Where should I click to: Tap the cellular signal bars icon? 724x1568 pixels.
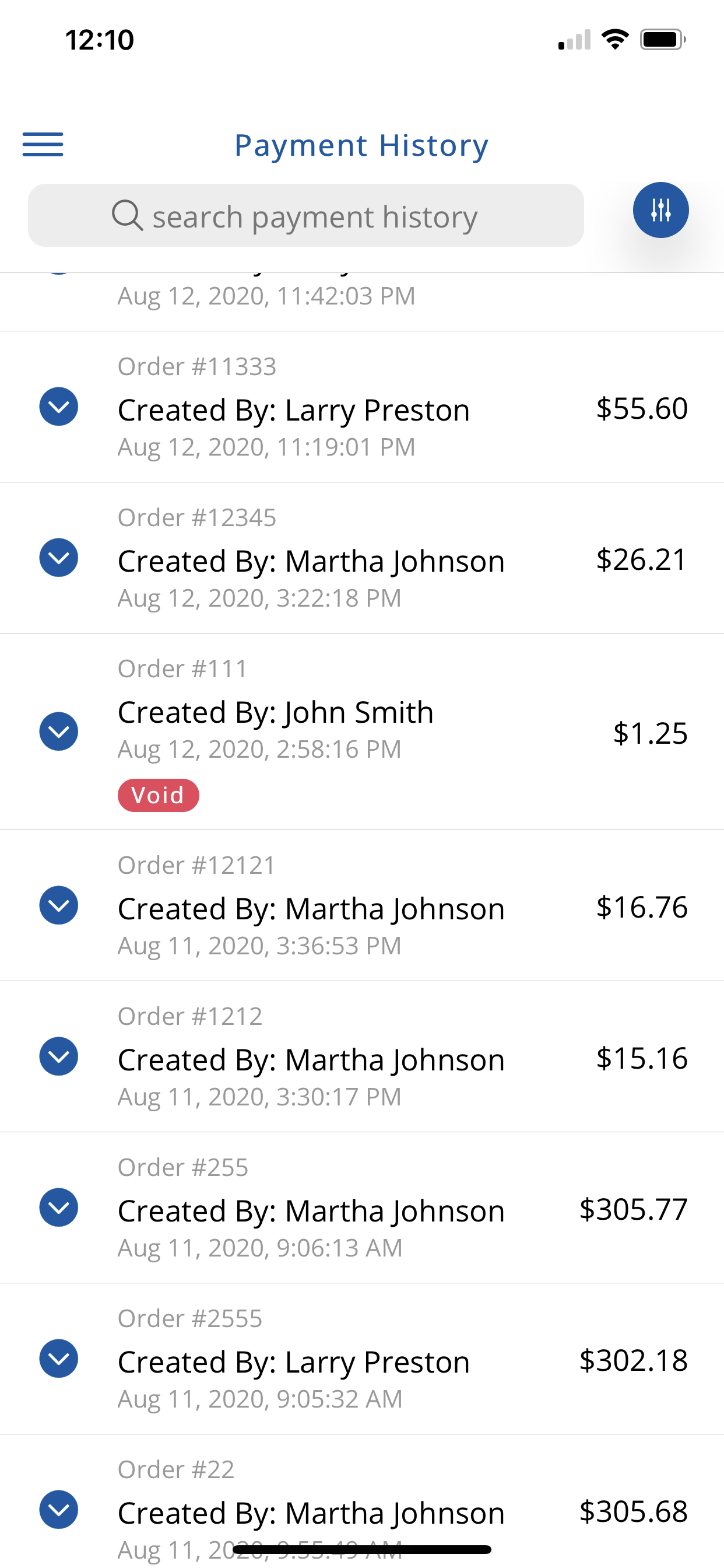point(574,40)
